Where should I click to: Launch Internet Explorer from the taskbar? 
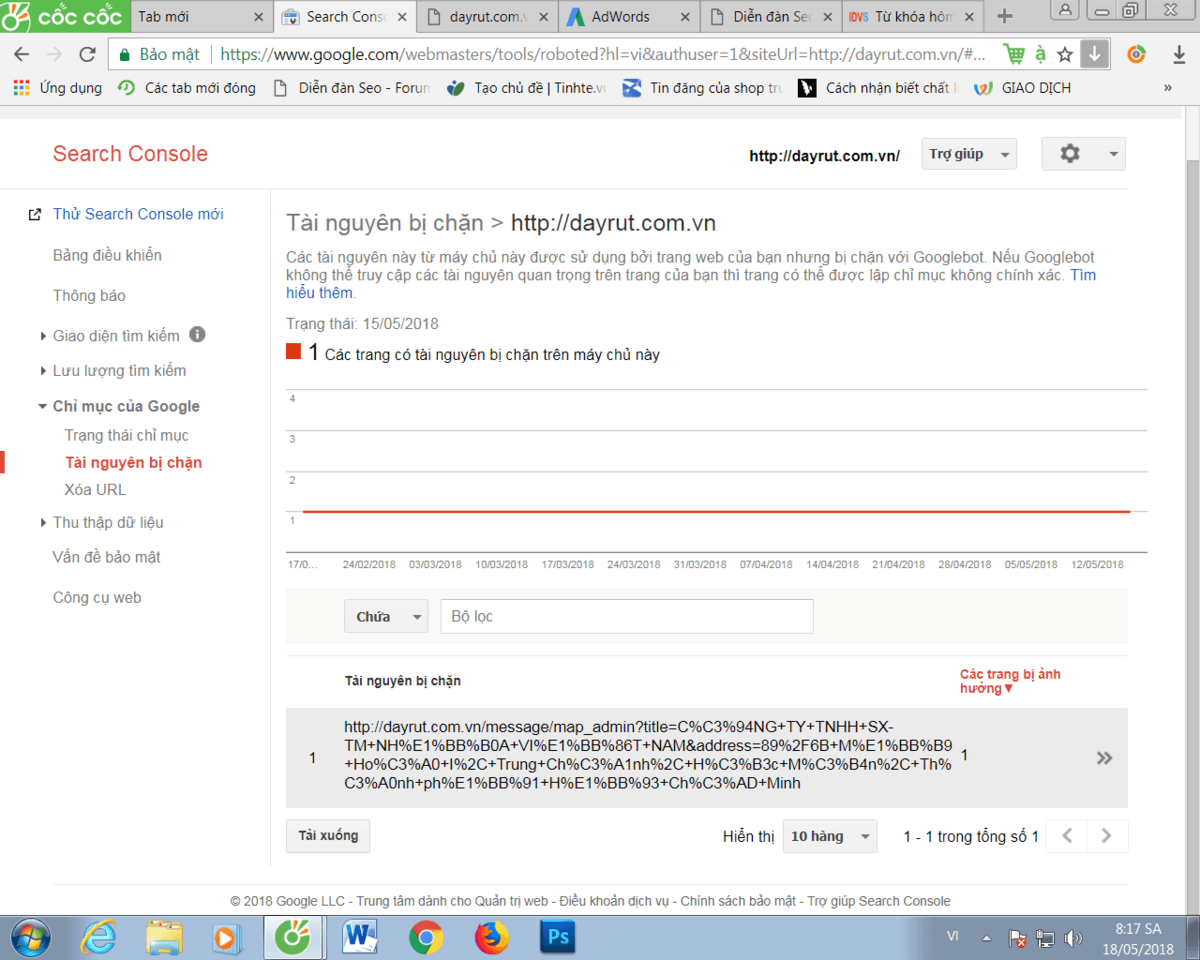(x=98, y=937)
